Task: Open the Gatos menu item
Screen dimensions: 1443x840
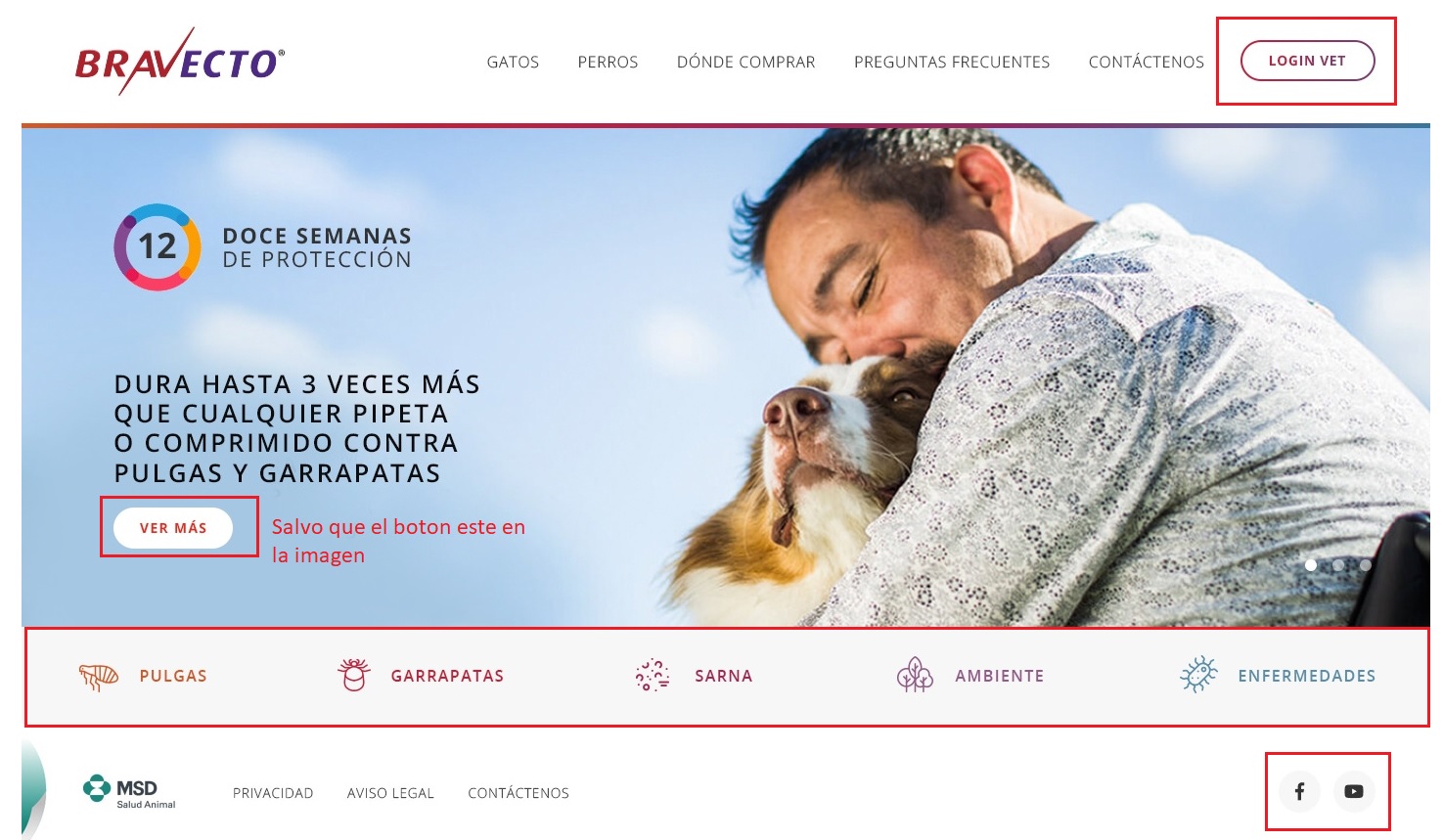Action: point(513,62)
